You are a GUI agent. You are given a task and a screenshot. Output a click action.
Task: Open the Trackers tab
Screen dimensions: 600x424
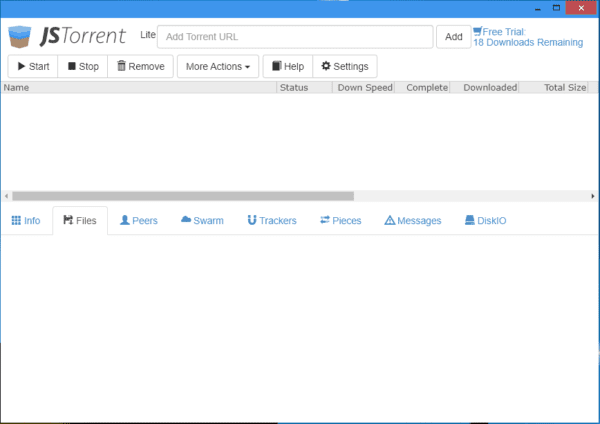tap(272, 221)
